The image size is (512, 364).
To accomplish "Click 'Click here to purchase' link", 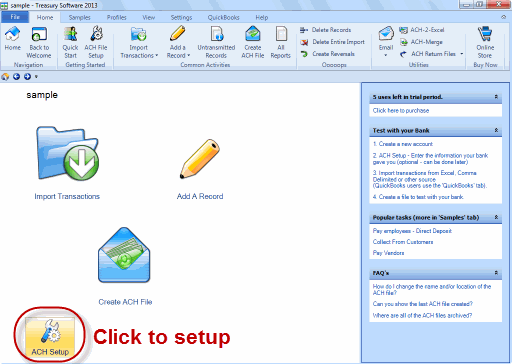I will point(401,111).
